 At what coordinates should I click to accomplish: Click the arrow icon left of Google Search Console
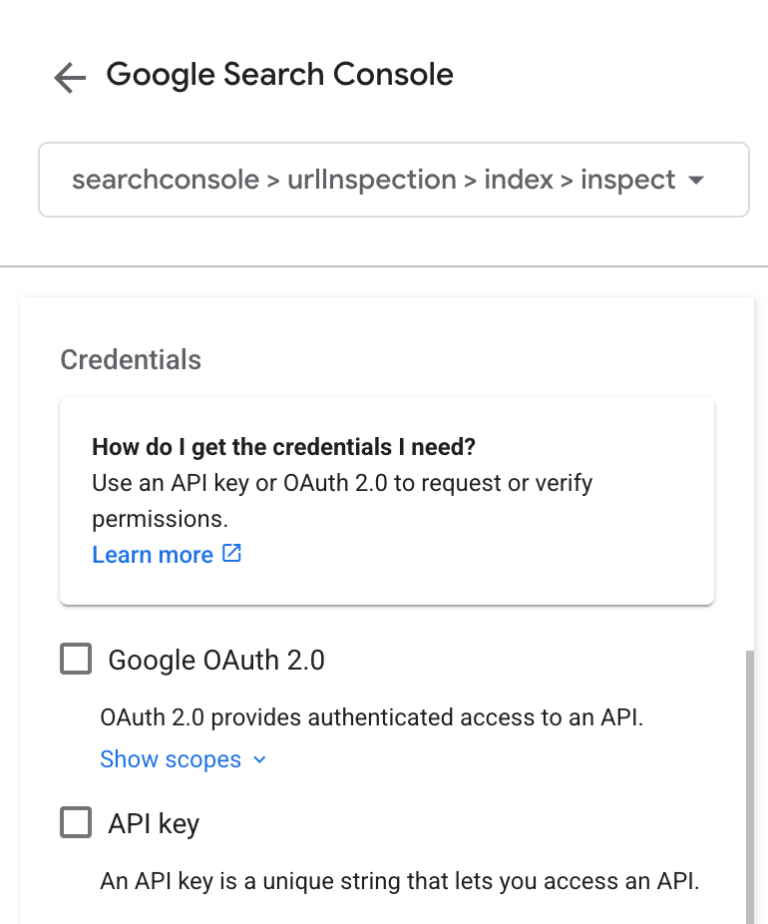[x=70, y=76]
